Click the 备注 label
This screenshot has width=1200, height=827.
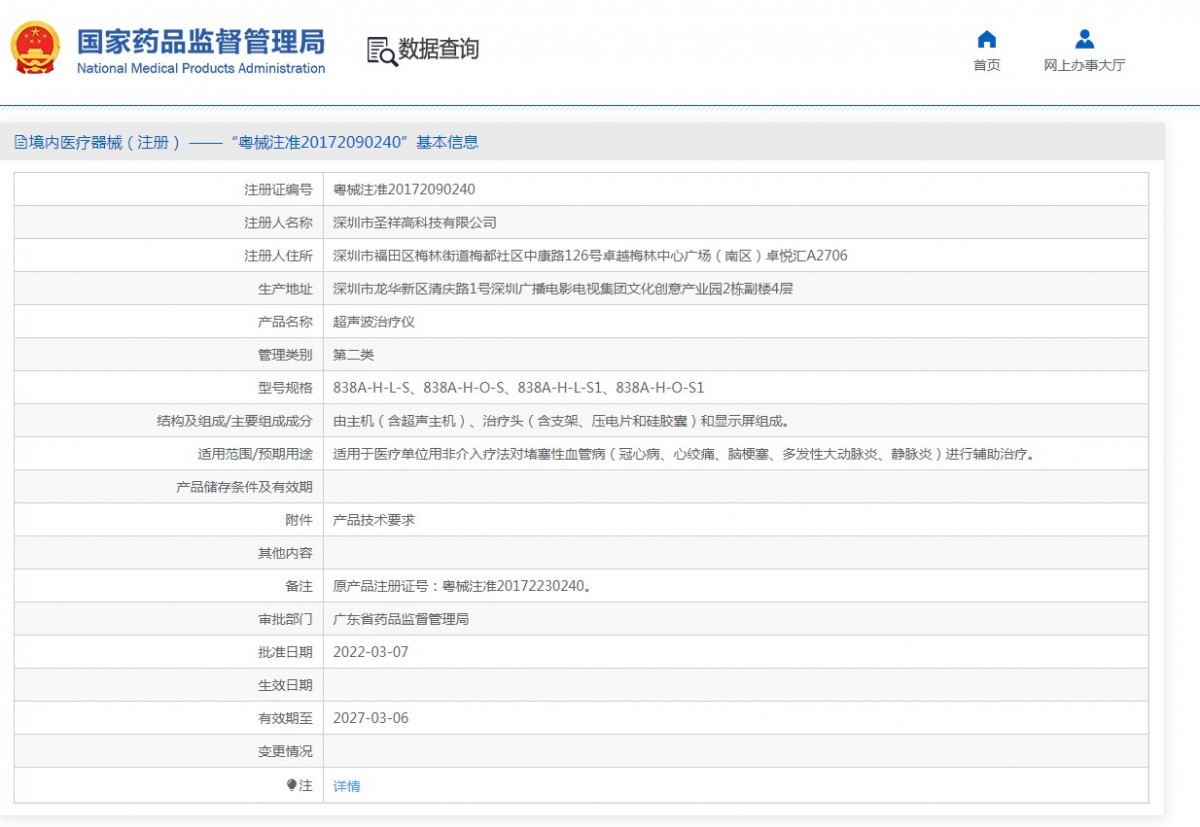pos(299,586)
